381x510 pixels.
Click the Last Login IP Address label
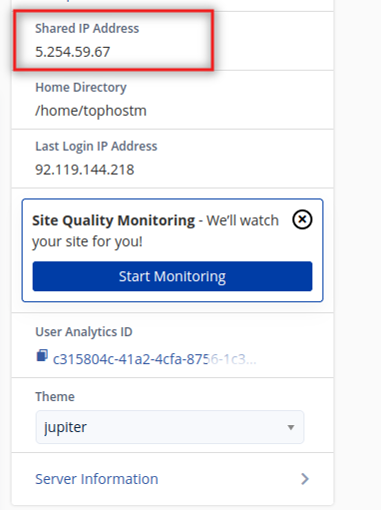96,147
